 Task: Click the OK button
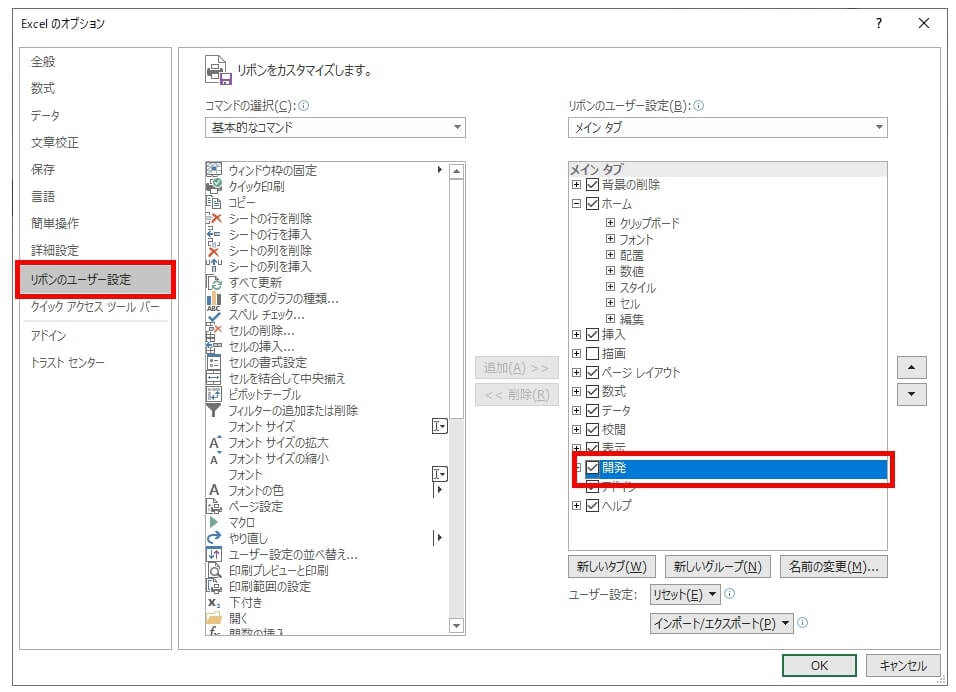tap(819, 665)
